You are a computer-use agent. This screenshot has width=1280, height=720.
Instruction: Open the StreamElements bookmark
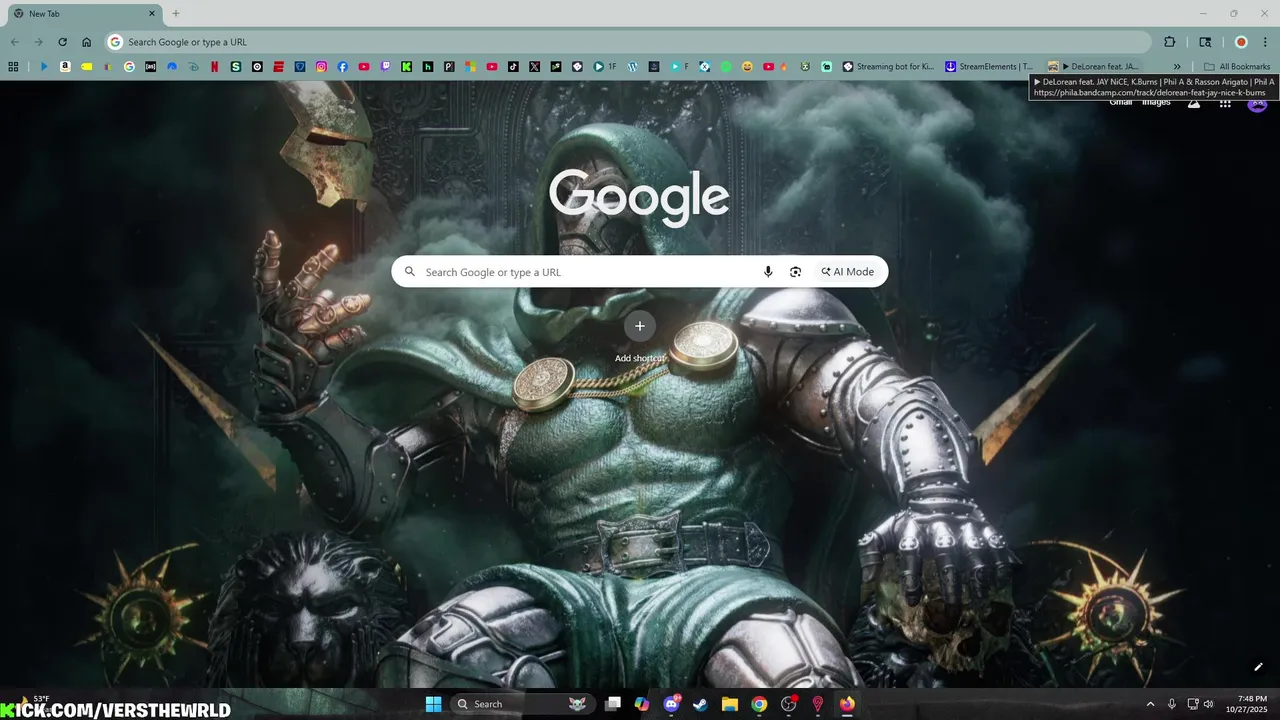(990, 67)
